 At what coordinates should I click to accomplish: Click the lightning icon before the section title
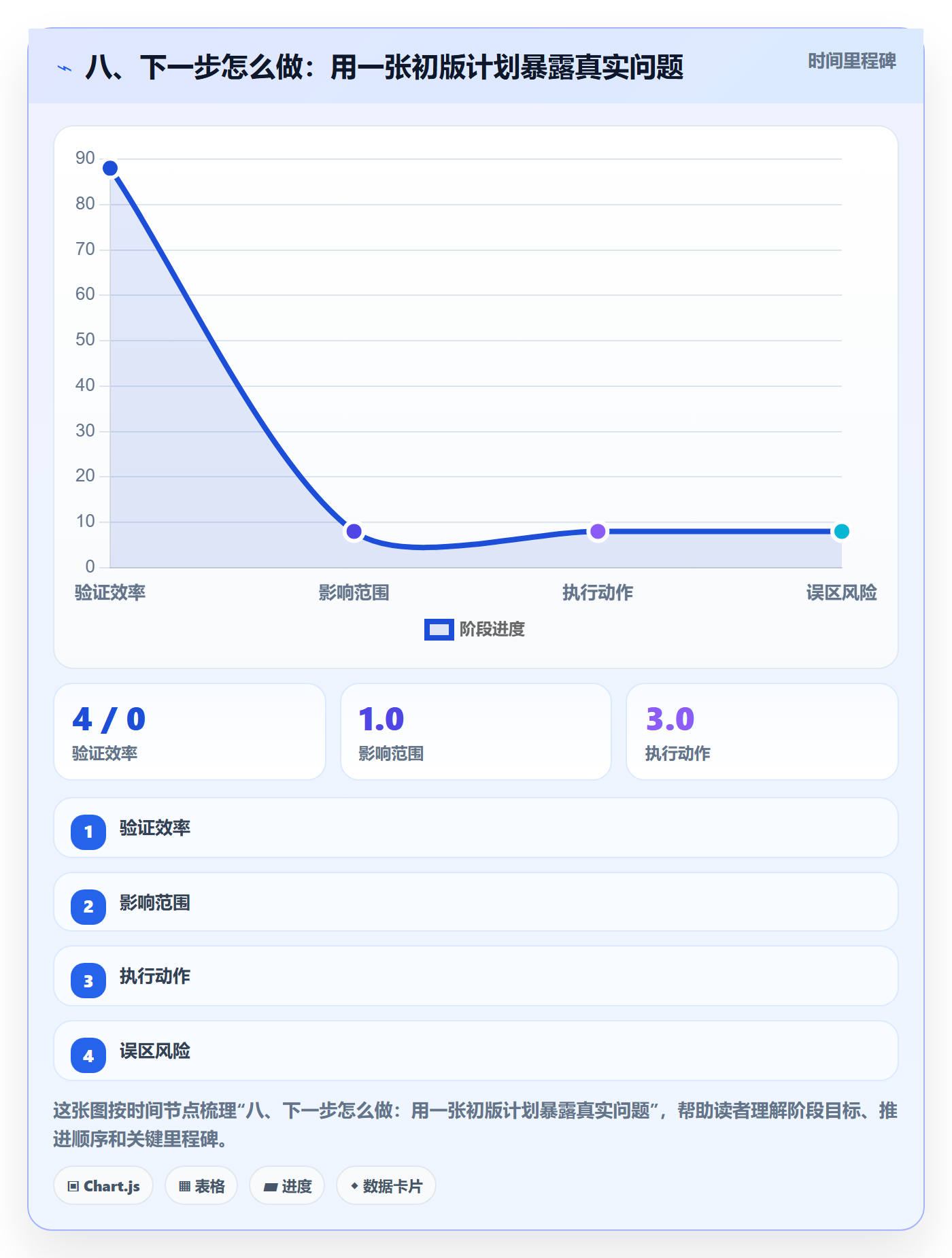coord(65,68)
